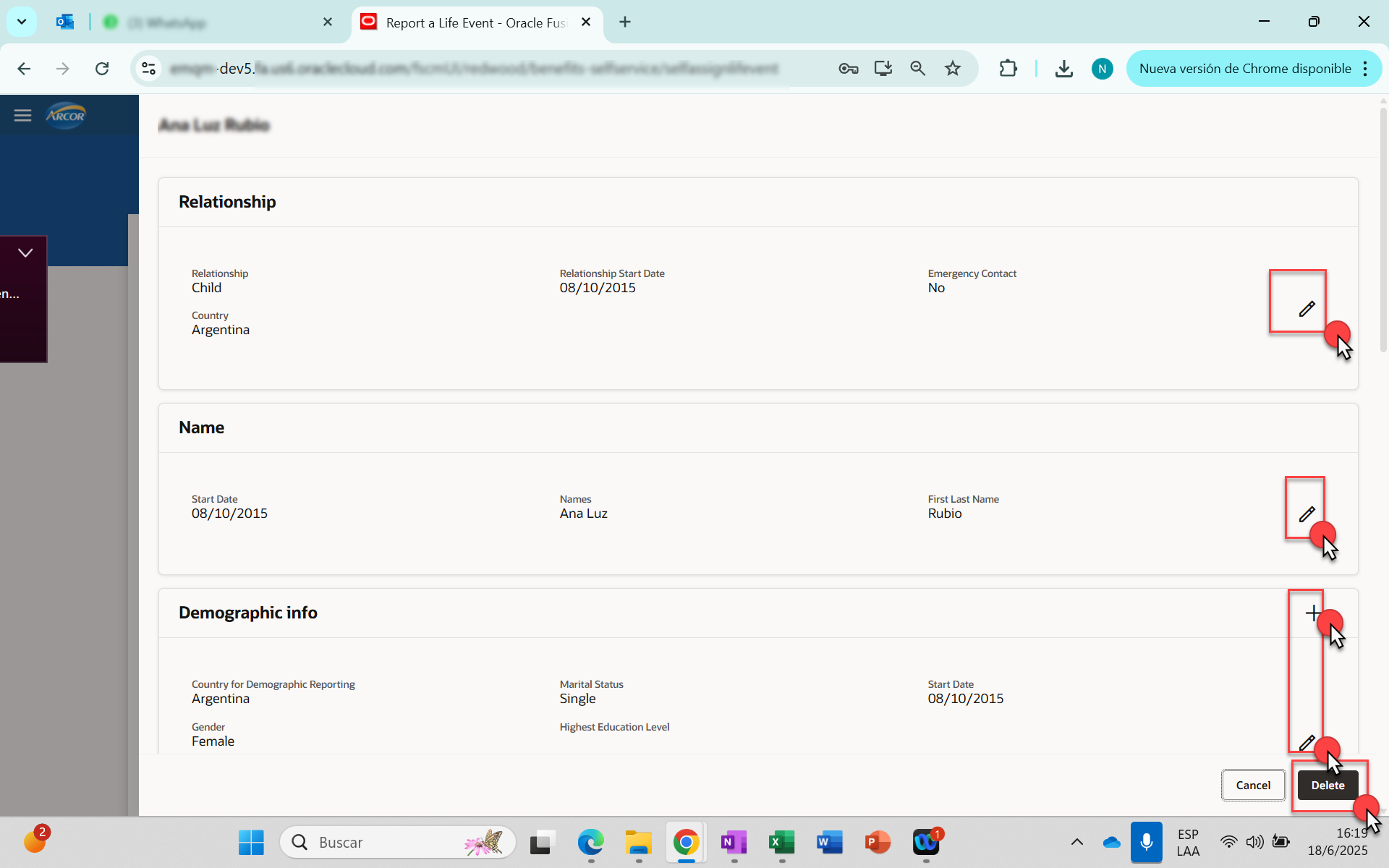Click the page vertical scrollbar

[1383, 231]
